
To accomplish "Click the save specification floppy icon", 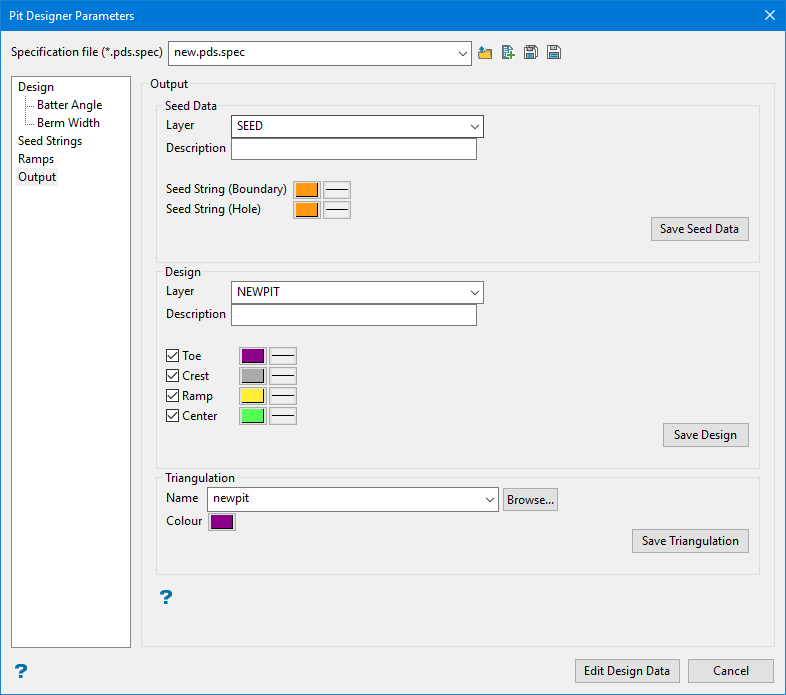I will pyautogui.click(x=531, y=53).
